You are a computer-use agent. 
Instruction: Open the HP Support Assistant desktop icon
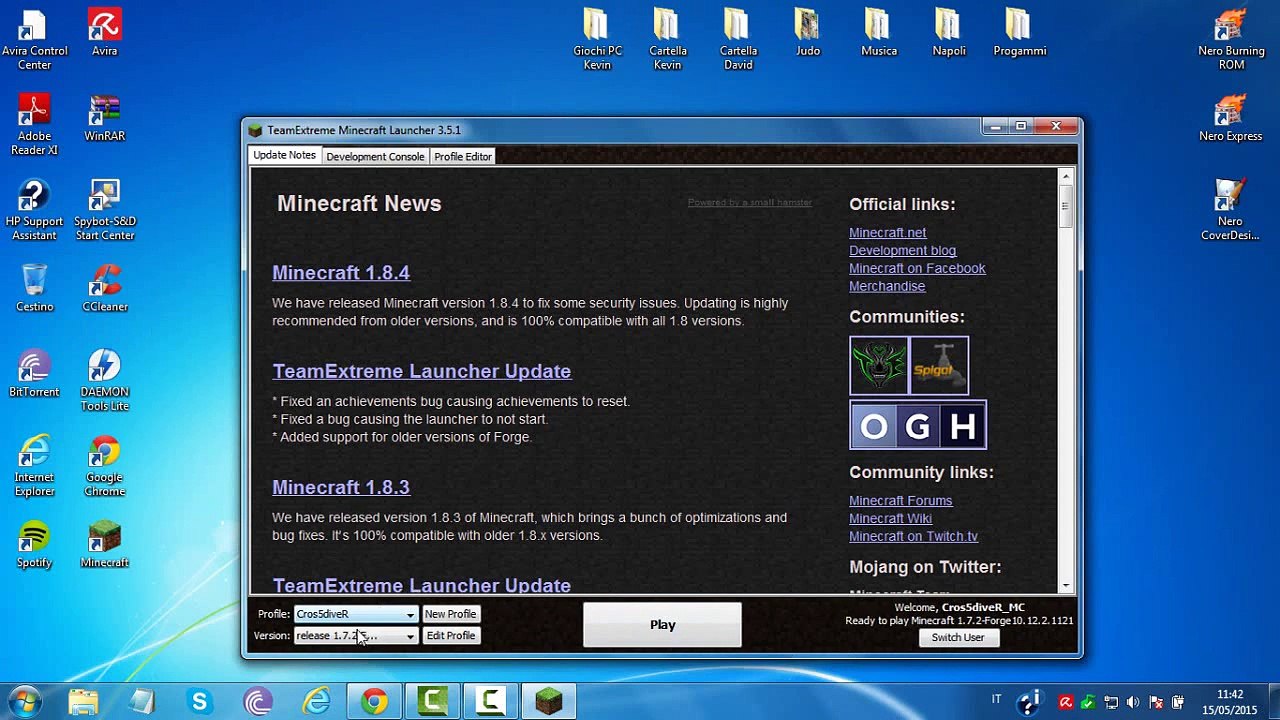pos(34,210)
